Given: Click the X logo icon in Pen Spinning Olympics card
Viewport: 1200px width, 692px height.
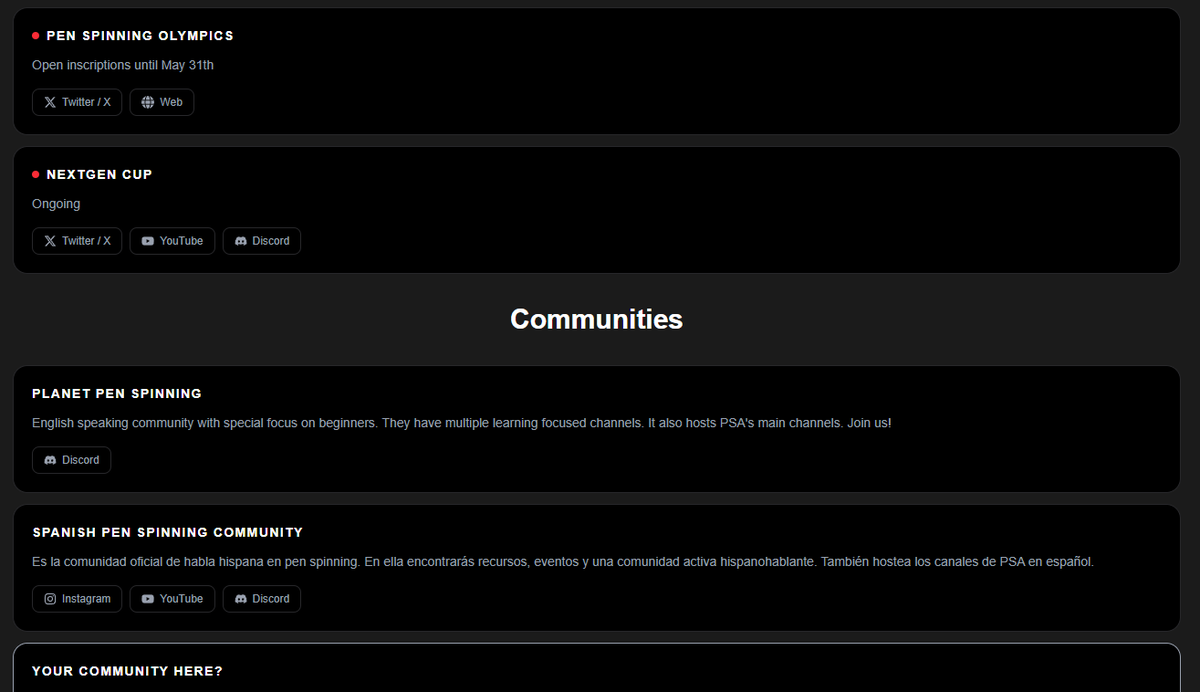Looking at the screenshot, I should point(50,102).
